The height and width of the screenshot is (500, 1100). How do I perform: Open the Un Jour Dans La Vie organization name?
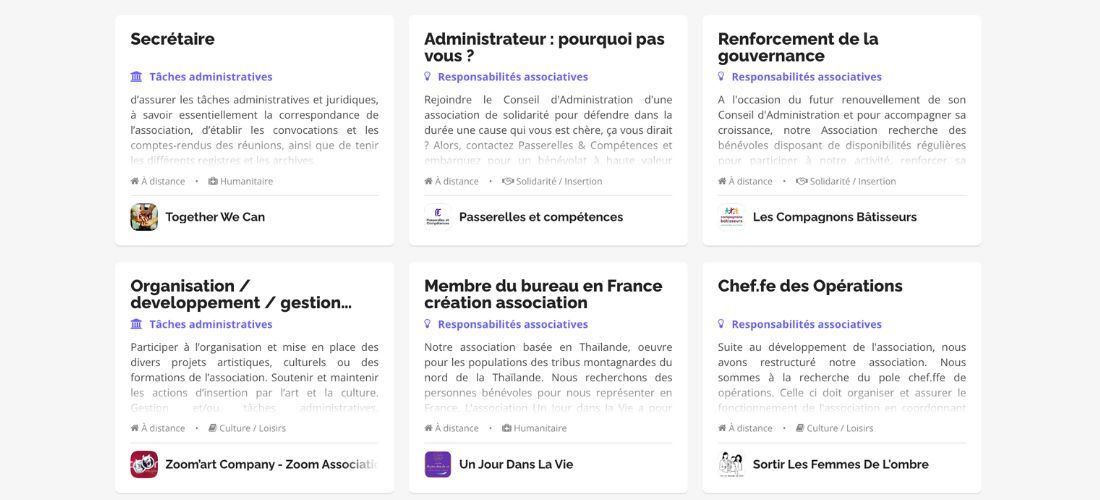click(516, 464)
